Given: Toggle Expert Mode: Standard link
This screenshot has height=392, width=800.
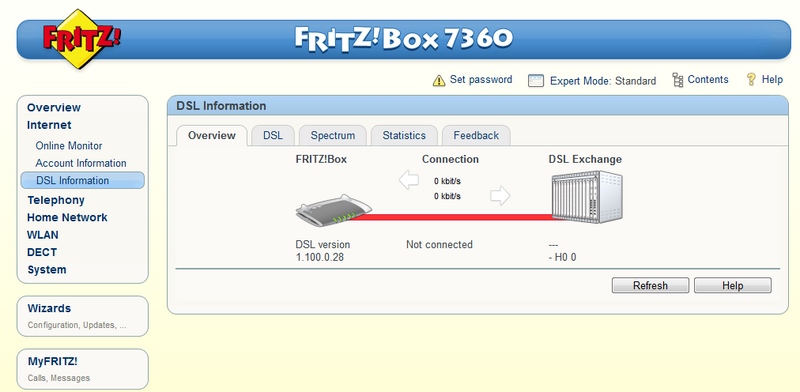Looking at the screenshot, I should (x=603, y=81).
